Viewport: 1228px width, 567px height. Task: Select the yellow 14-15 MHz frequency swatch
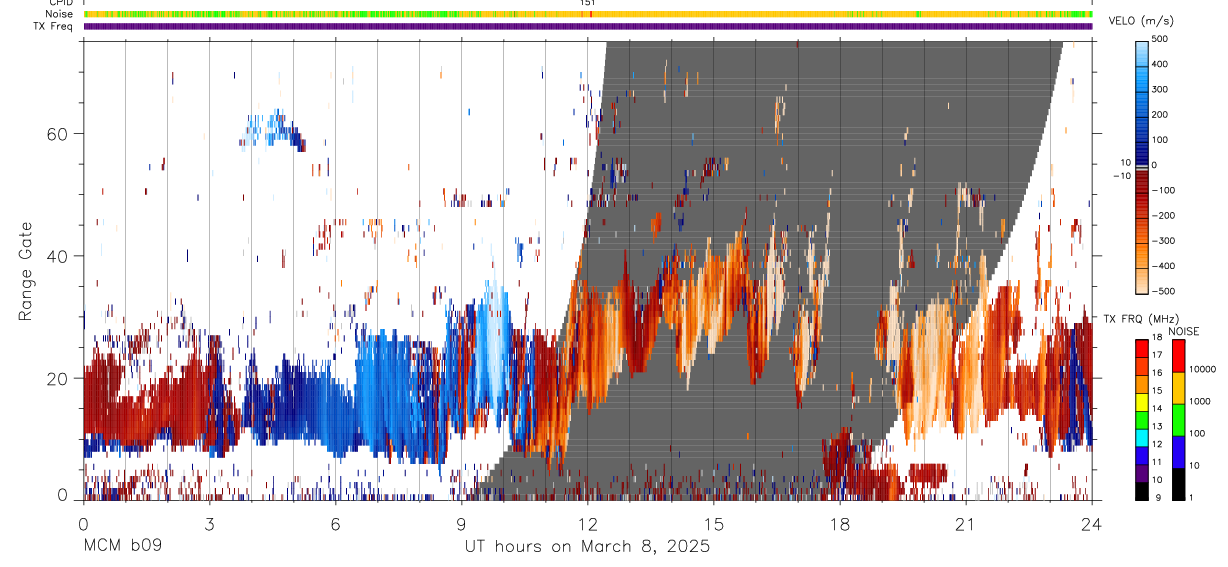[x=1142, y=401]
